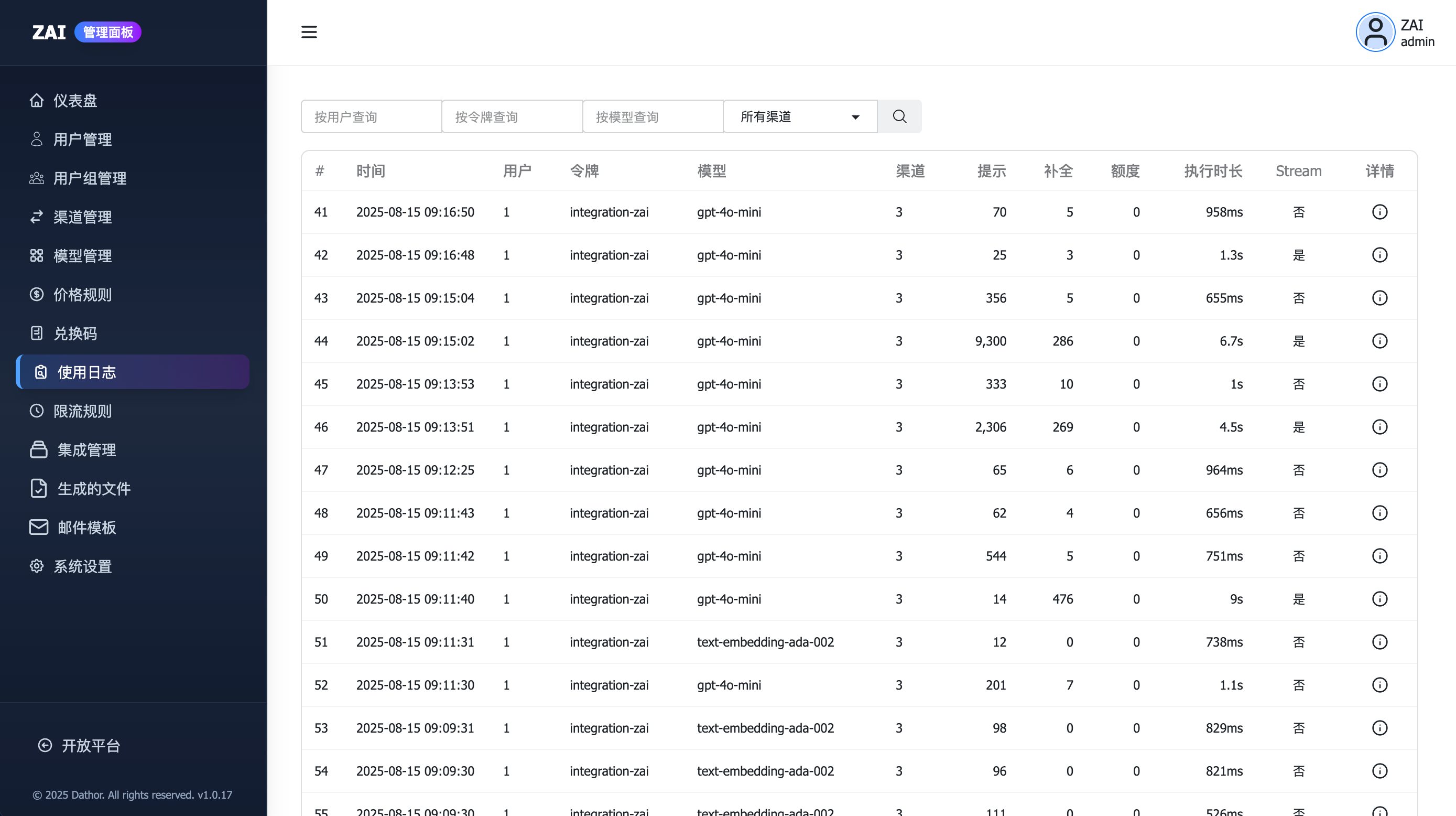
Task: Open 渠道管理 in the sidebar
Action: pos(82,217)
